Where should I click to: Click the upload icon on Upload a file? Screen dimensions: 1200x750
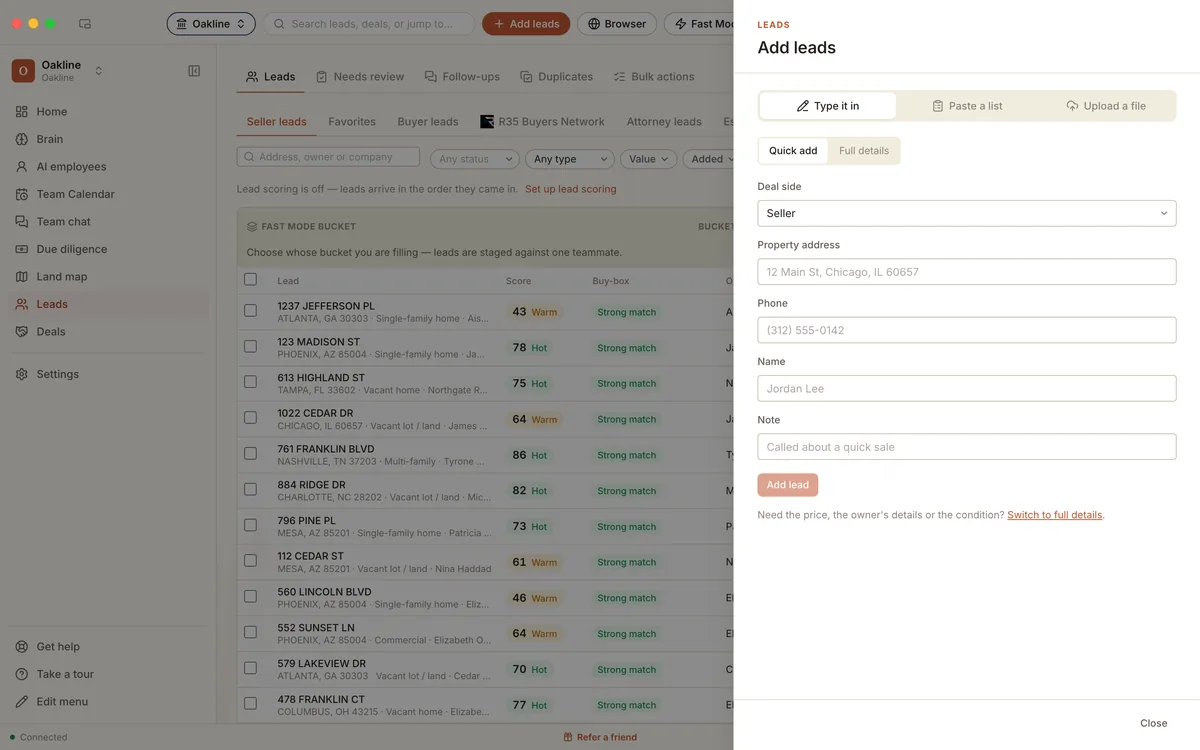click(1072, 106)
